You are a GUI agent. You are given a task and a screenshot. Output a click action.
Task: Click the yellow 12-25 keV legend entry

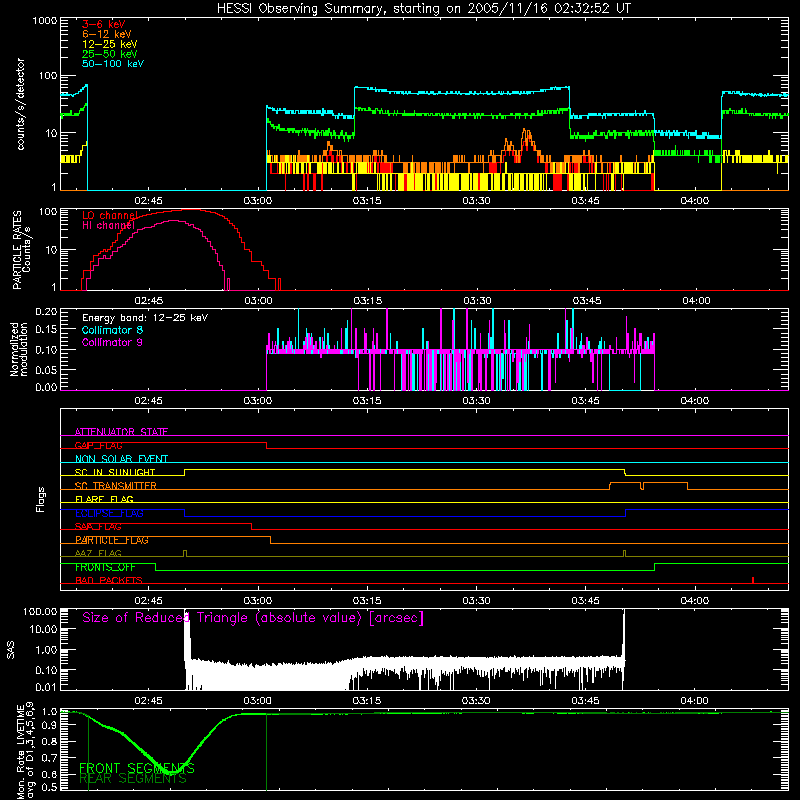[109, 44]
